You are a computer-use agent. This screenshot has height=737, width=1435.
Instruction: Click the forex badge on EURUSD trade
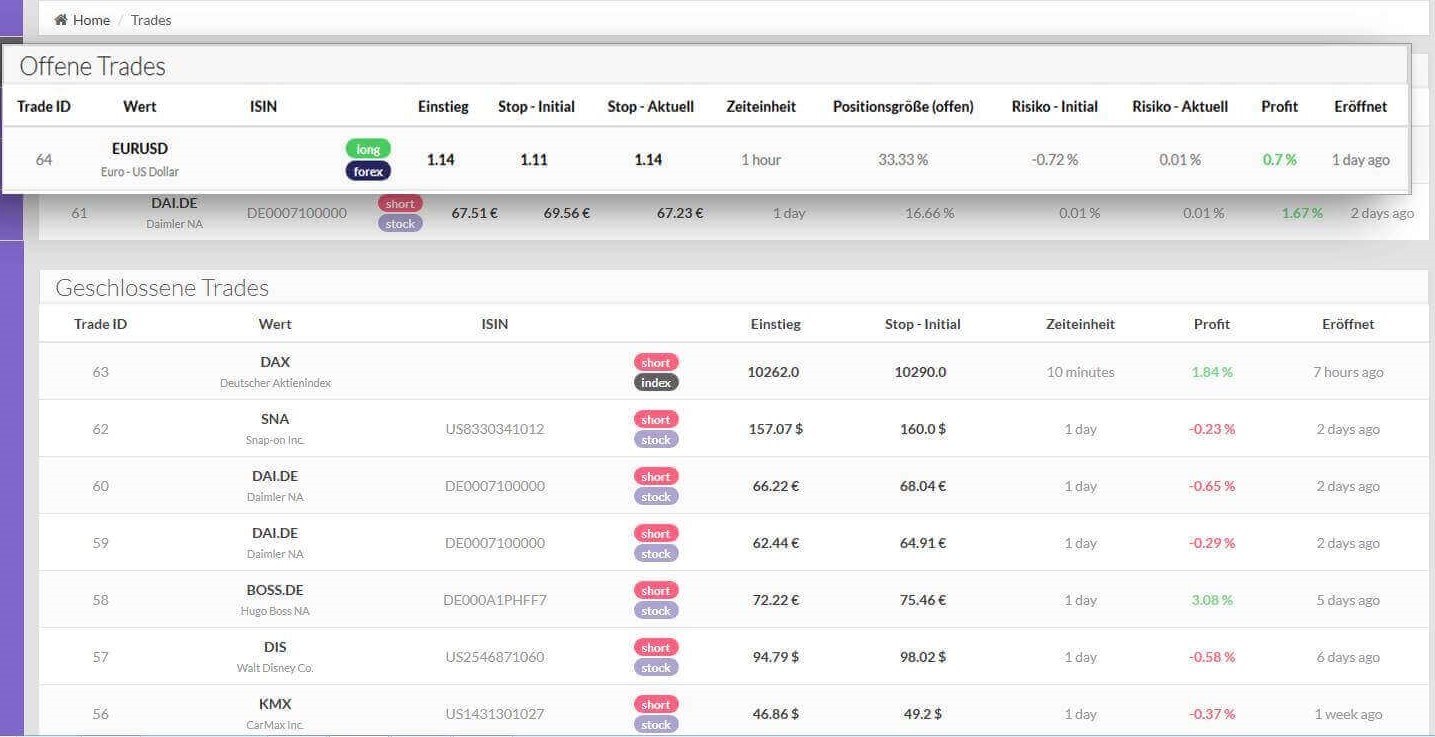(368, 171)
